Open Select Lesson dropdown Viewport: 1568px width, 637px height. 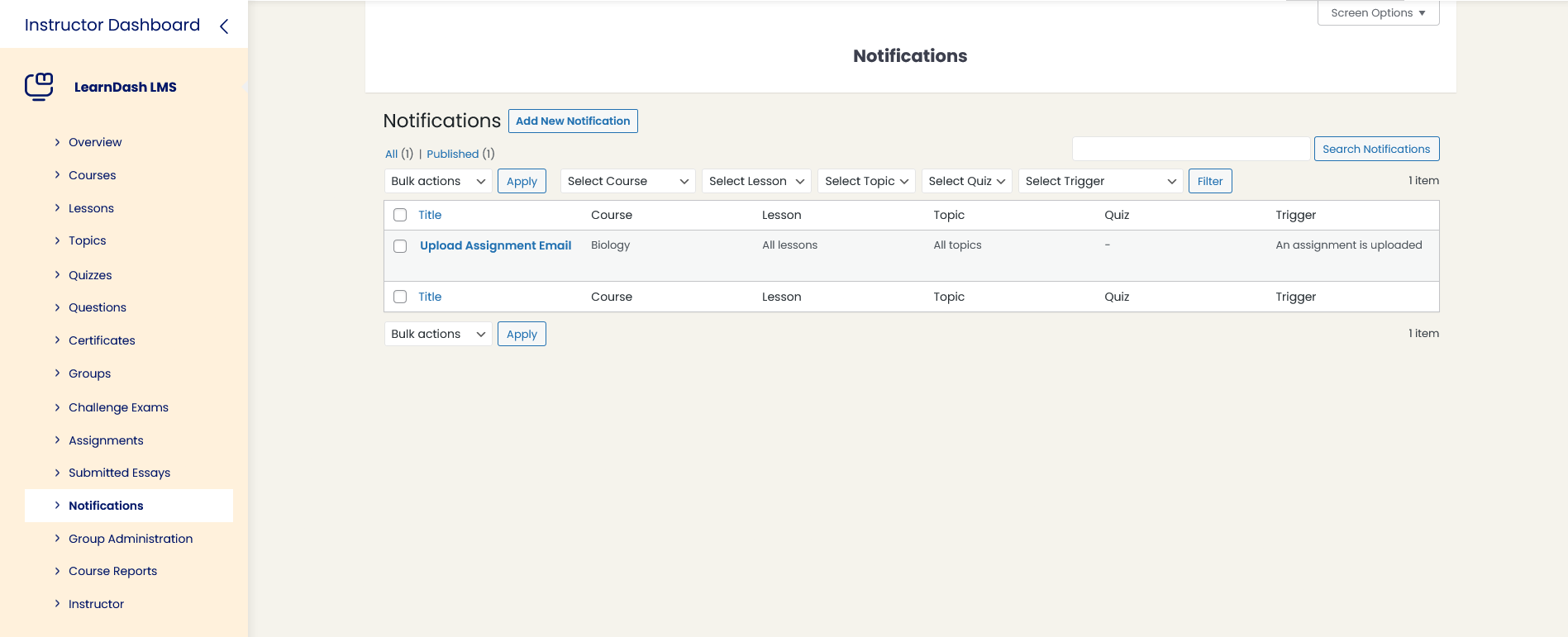(756, 181)
